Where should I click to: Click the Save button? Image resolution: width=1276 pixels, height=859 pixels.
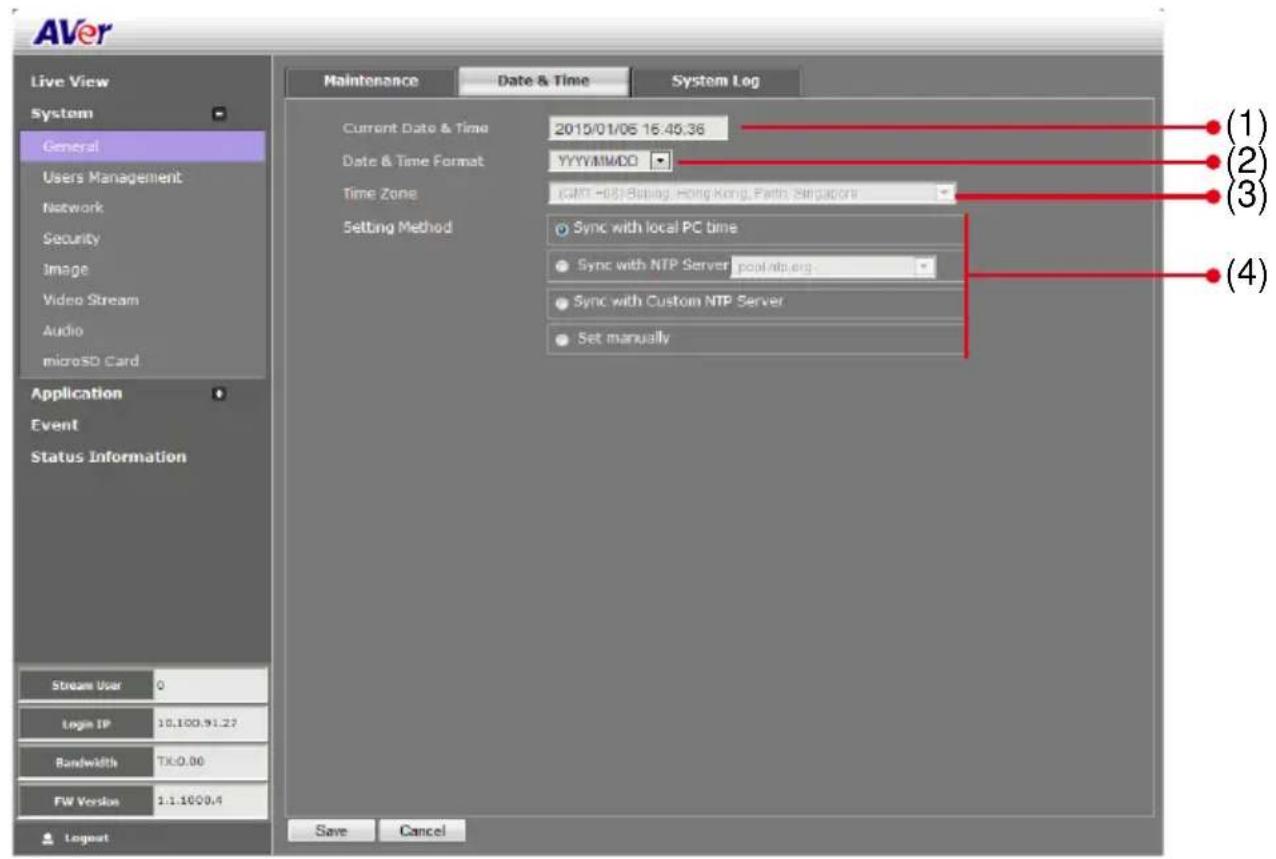(330, 830)
